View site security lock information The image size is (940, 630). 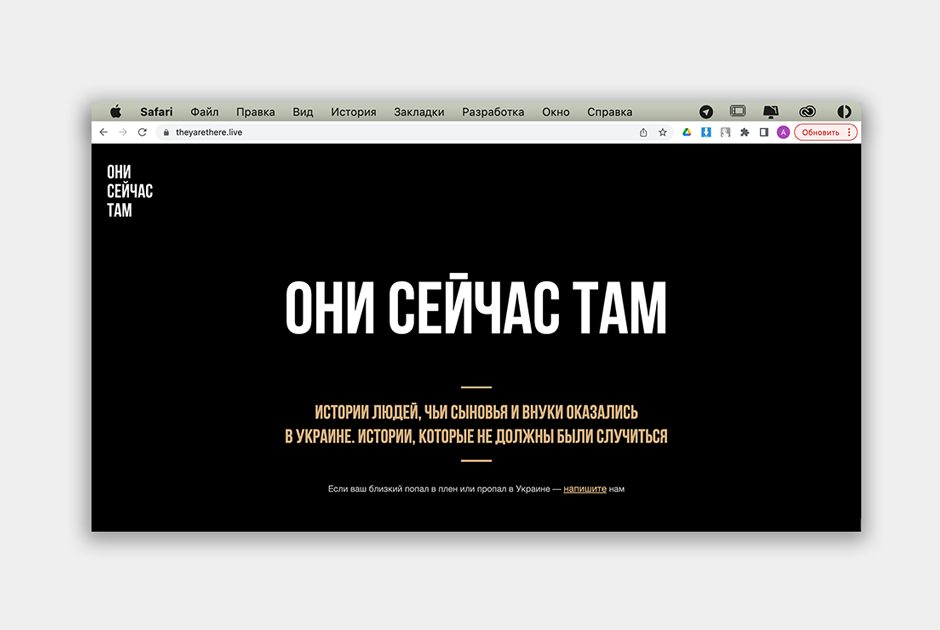click(166, 132)
